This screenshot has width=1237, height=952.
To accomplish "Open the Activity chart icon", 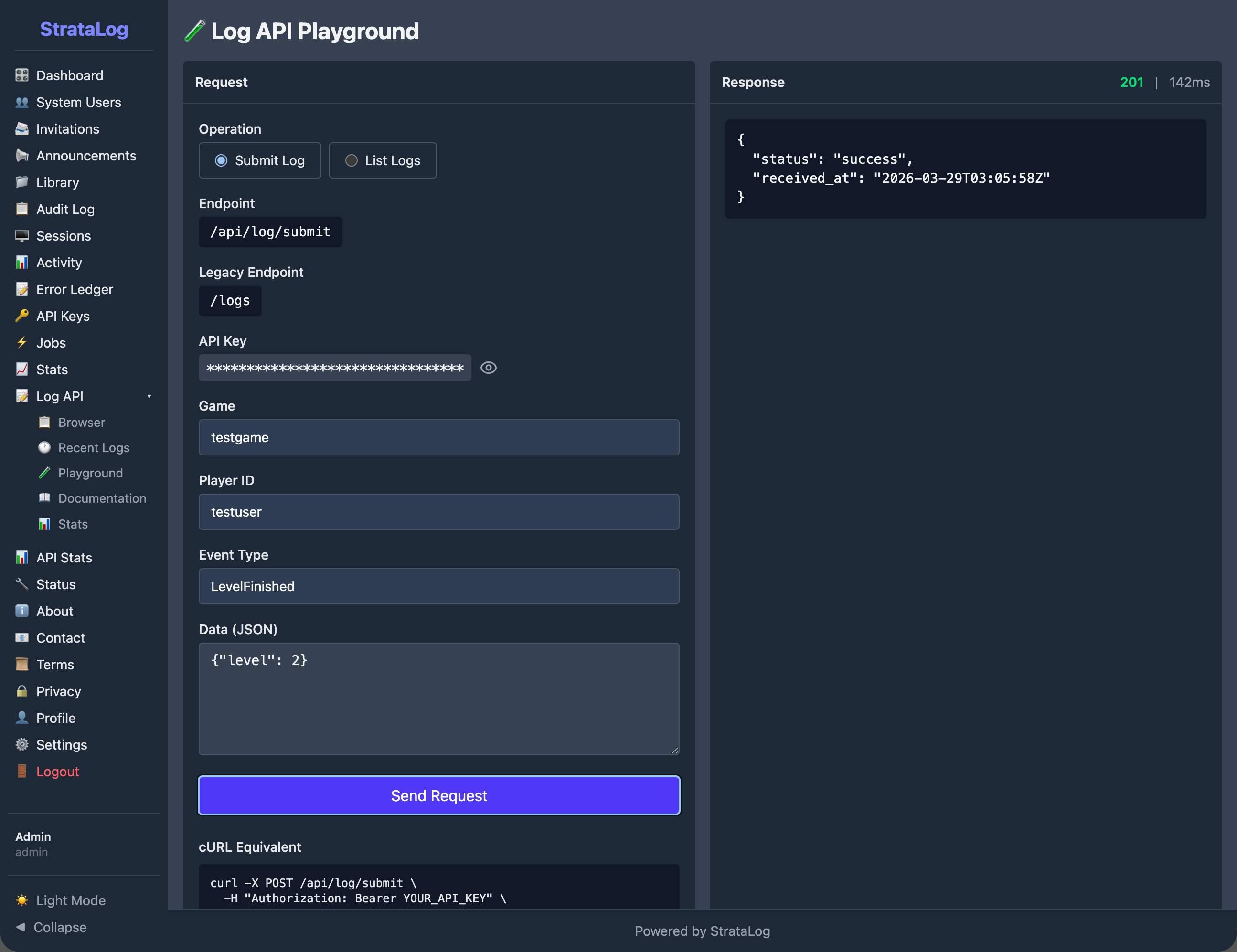I will tap(21, 262).
